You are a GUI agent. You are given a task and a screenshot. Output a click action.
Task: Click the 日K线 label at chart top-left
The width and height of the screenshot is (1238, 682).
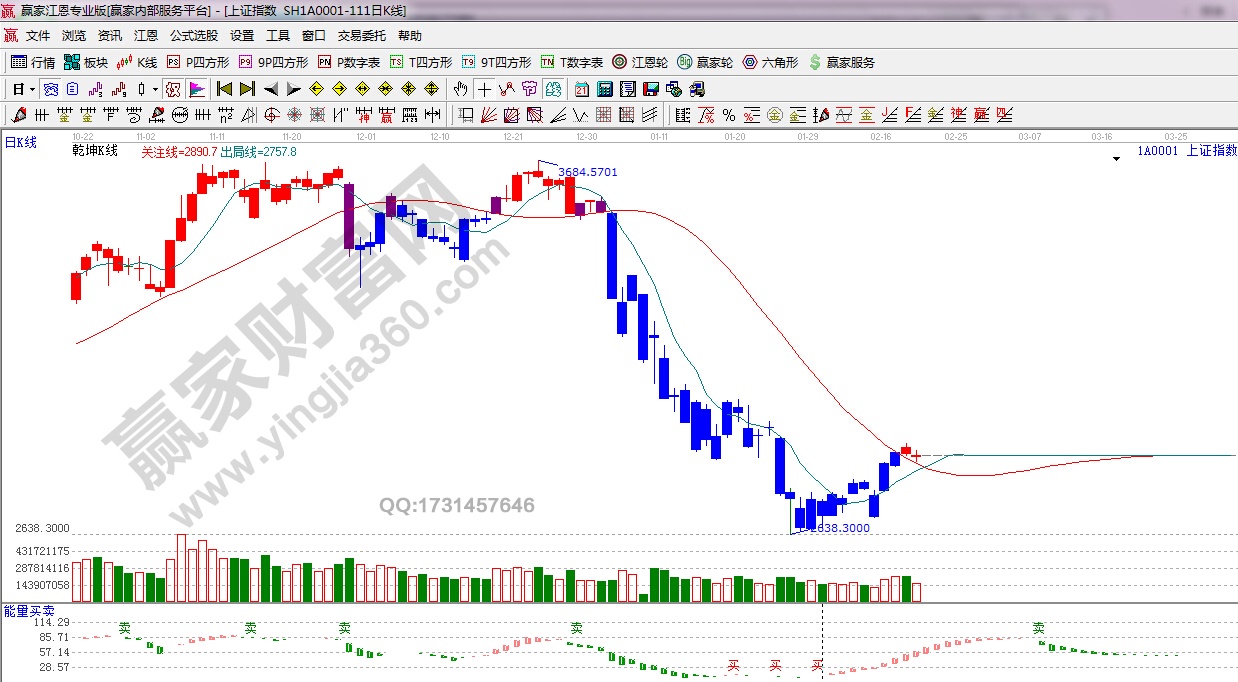coord(21,143)
